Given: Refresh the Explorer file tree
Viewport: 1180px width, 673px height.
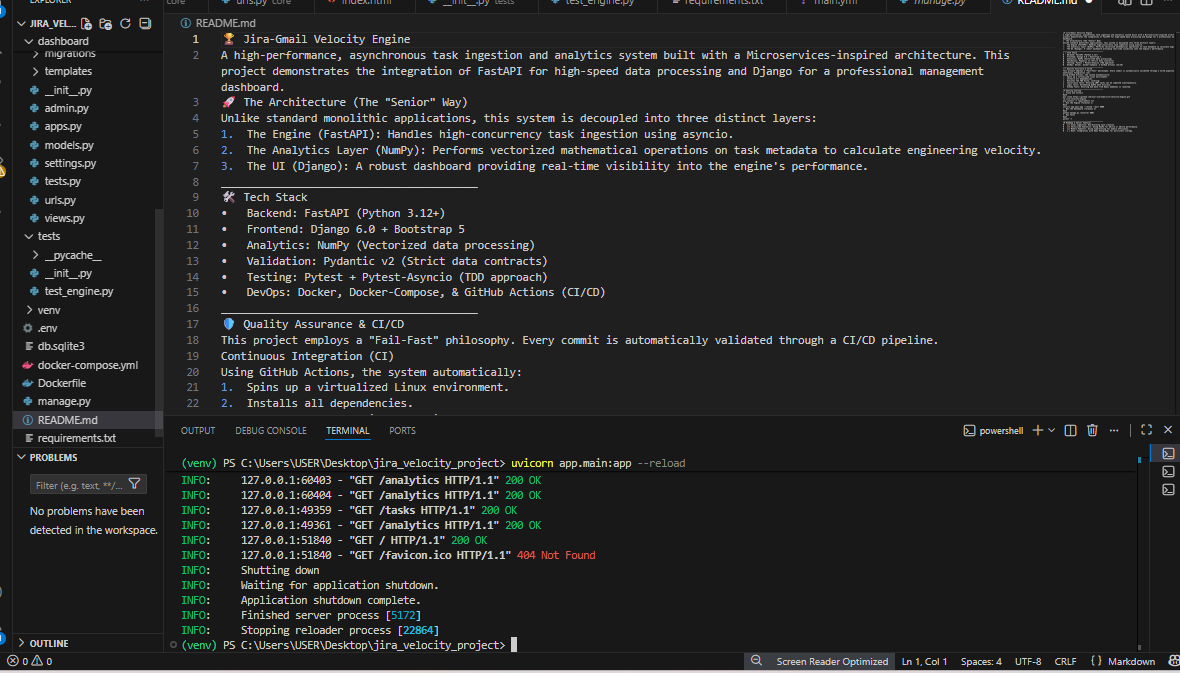Looking at the screenshot, I should click(x=125, y=23).
